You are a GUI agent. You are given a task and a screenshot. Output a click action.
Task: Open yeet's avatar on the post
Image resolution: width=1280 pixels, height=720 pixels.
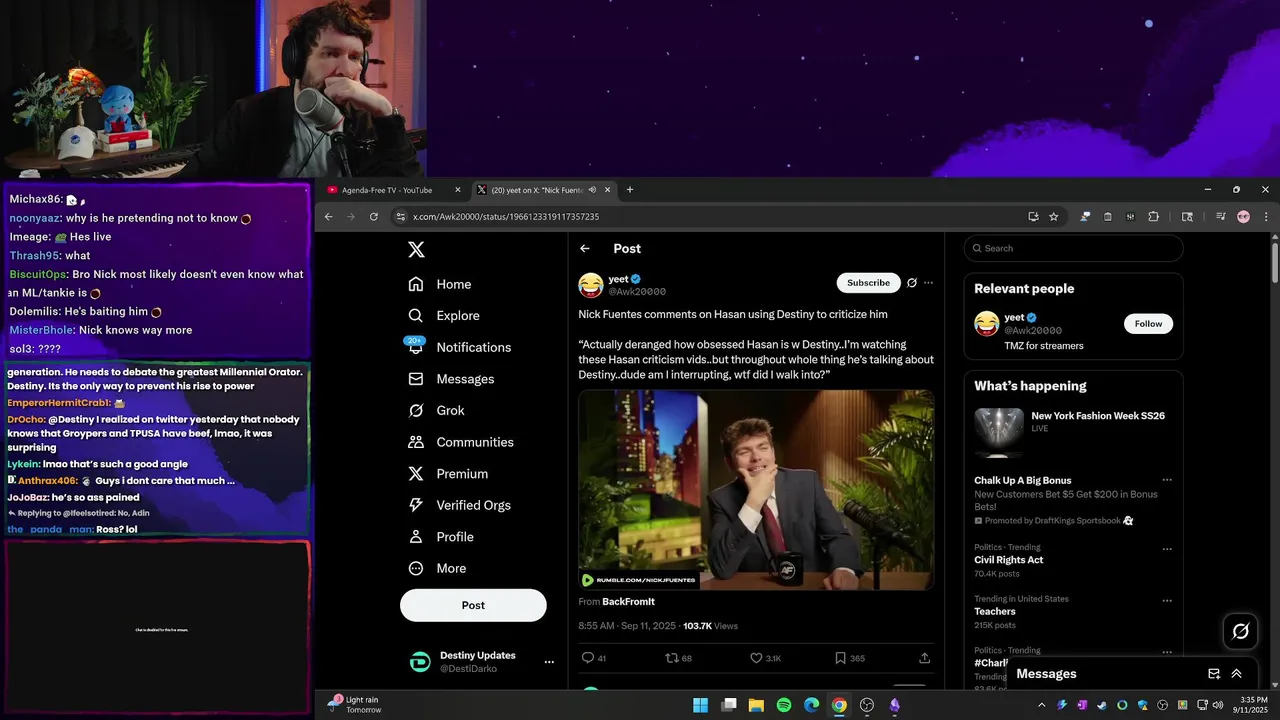[591, 285]
